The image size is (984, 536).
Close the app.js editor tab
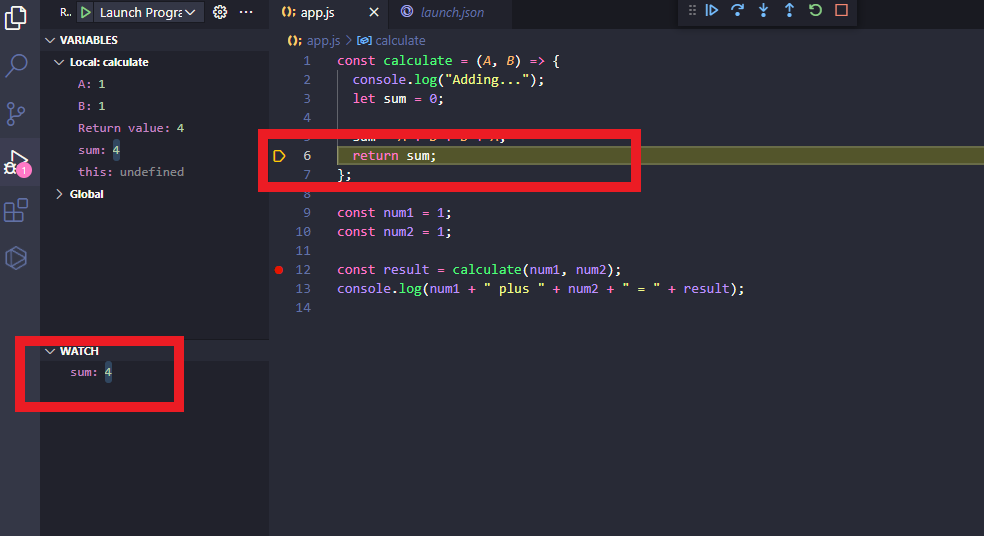(x=374, y=12)
